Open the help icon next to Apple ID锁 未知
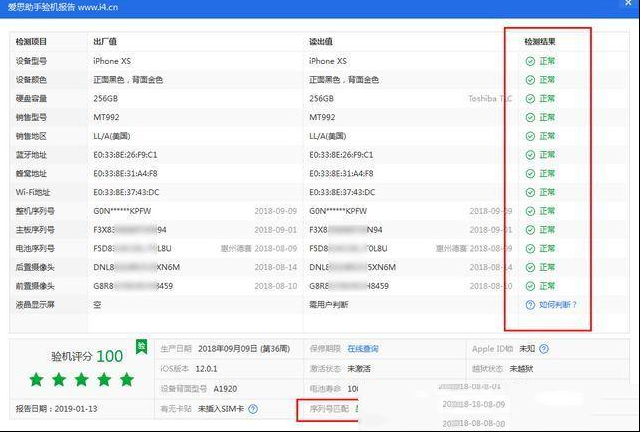Screen dimensions: 640x432 pyautogui.click(x=544, y=349)
